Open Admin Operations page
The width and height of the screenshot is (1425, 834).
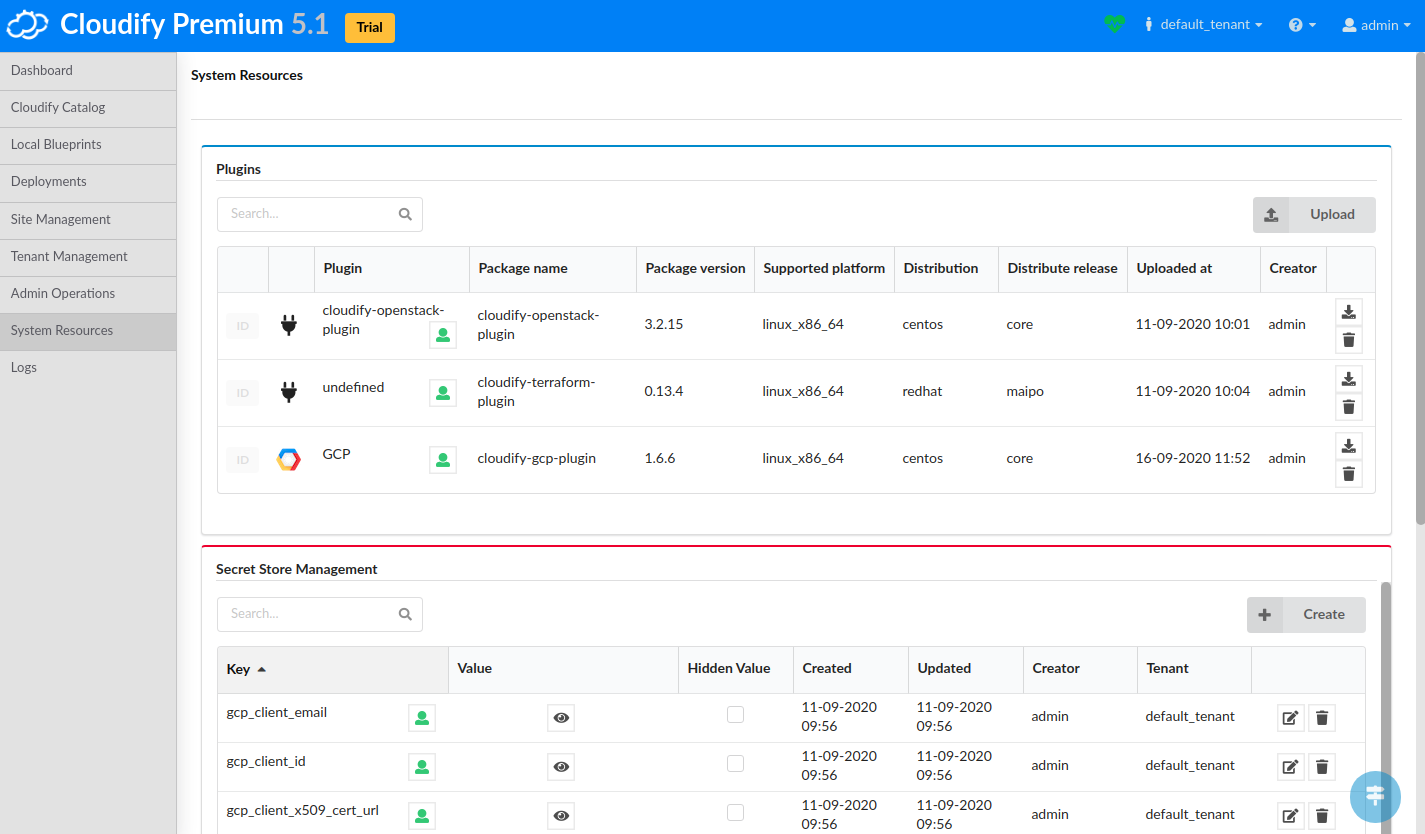click(x=88, y=294)
